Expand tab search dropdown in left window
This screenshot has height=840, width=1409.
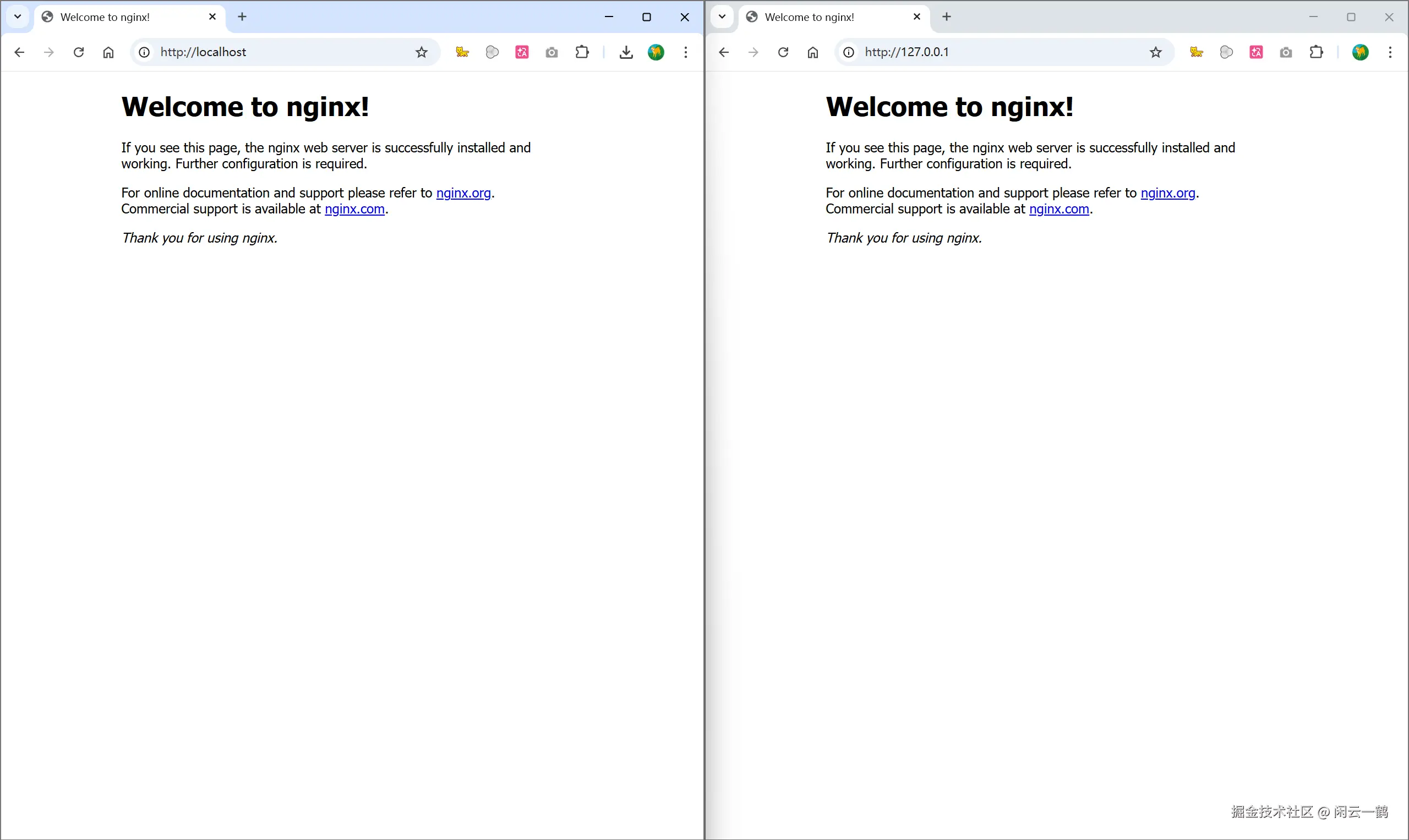point(18,17)
